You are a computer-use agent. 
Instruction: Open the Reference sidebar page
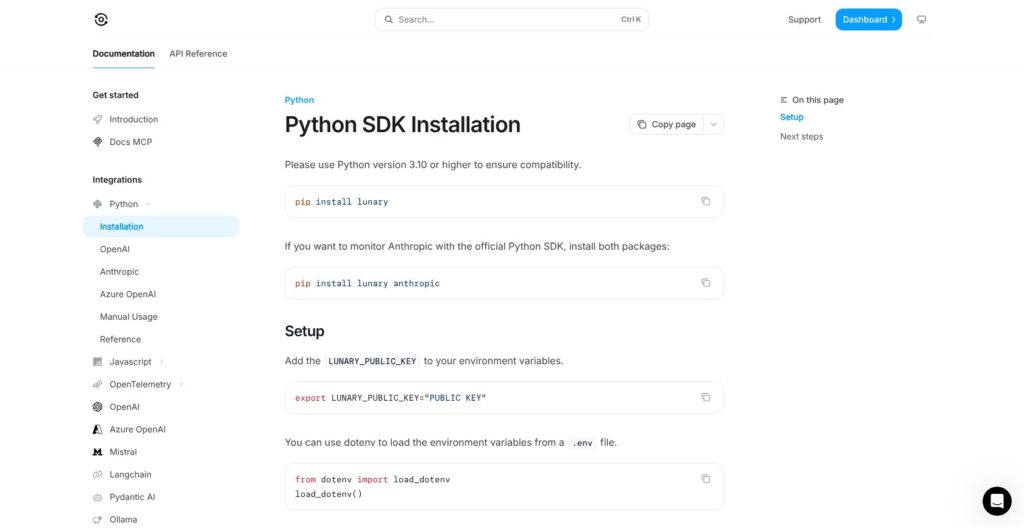pos(120,339)
